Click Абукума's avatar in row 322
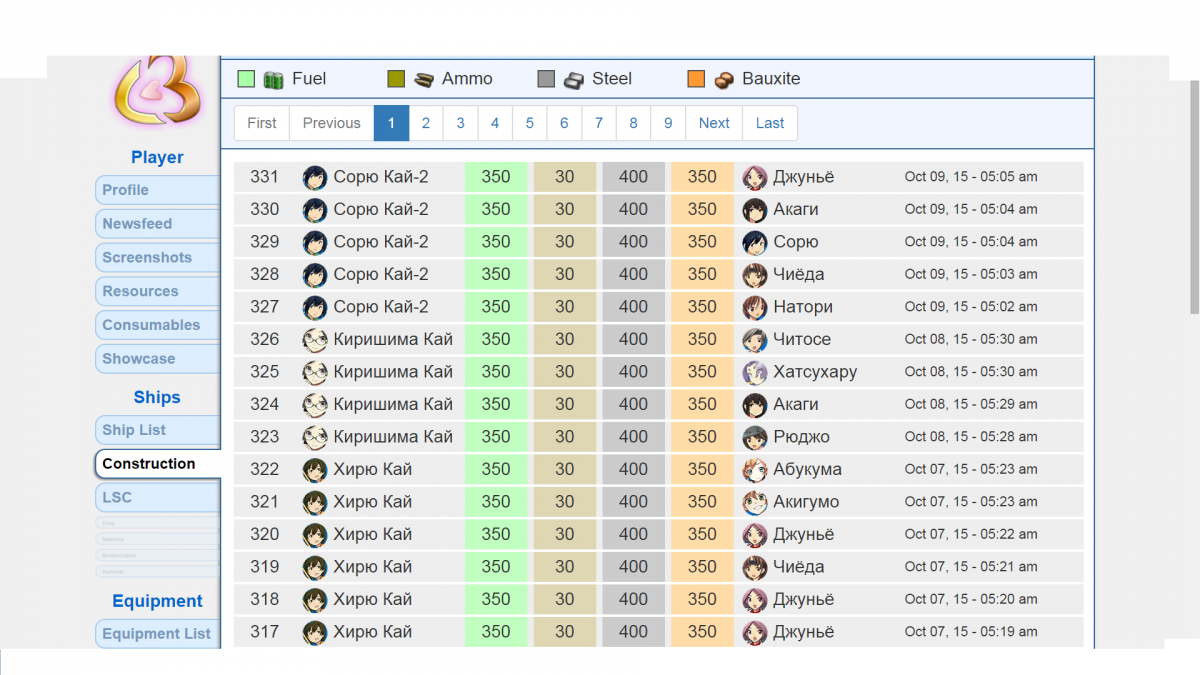The height and width of the screenshot is (675, 1200). (x=755, y=469)
